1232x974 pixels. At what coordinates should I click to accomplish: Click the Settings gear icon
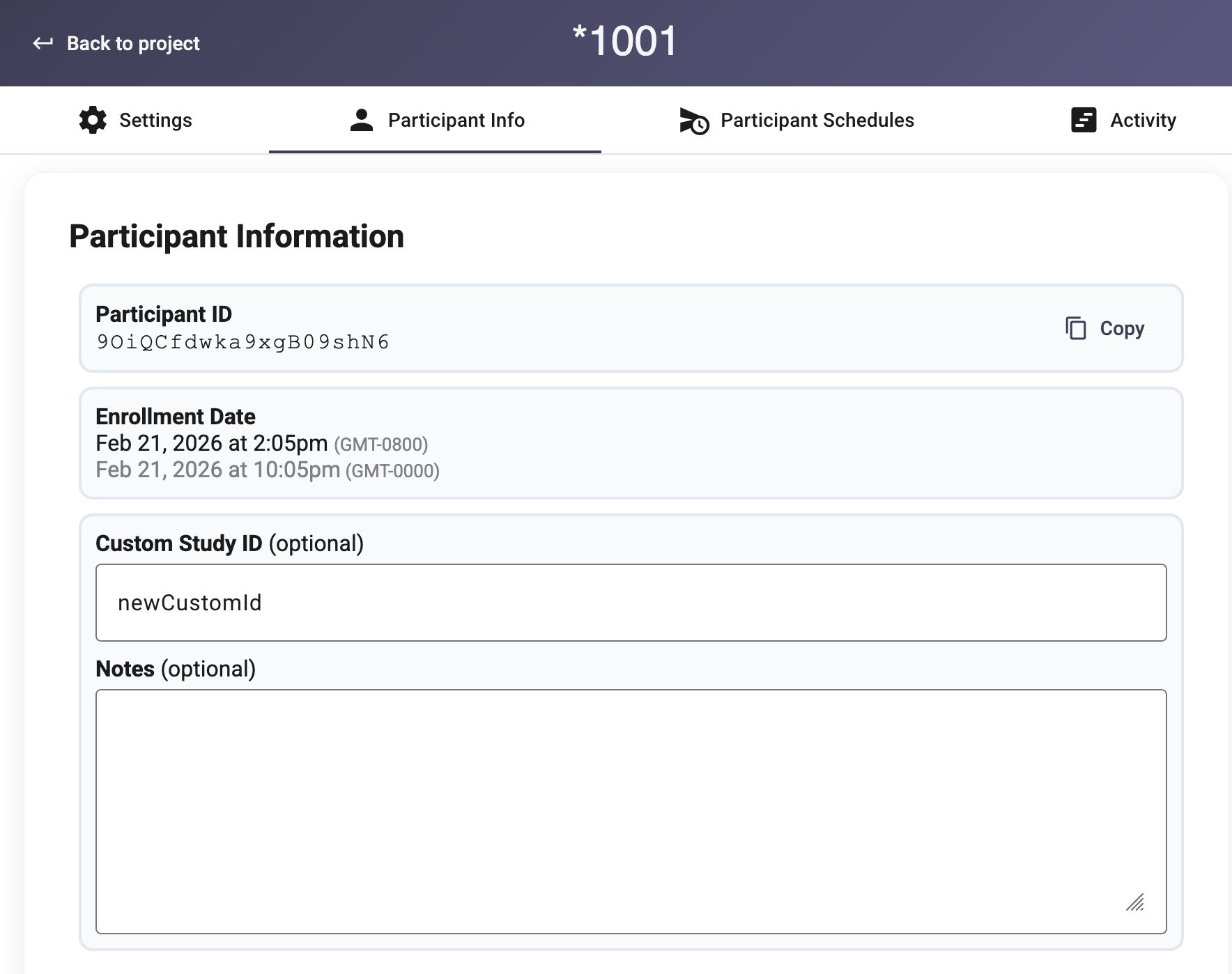[x=93, y=120]
